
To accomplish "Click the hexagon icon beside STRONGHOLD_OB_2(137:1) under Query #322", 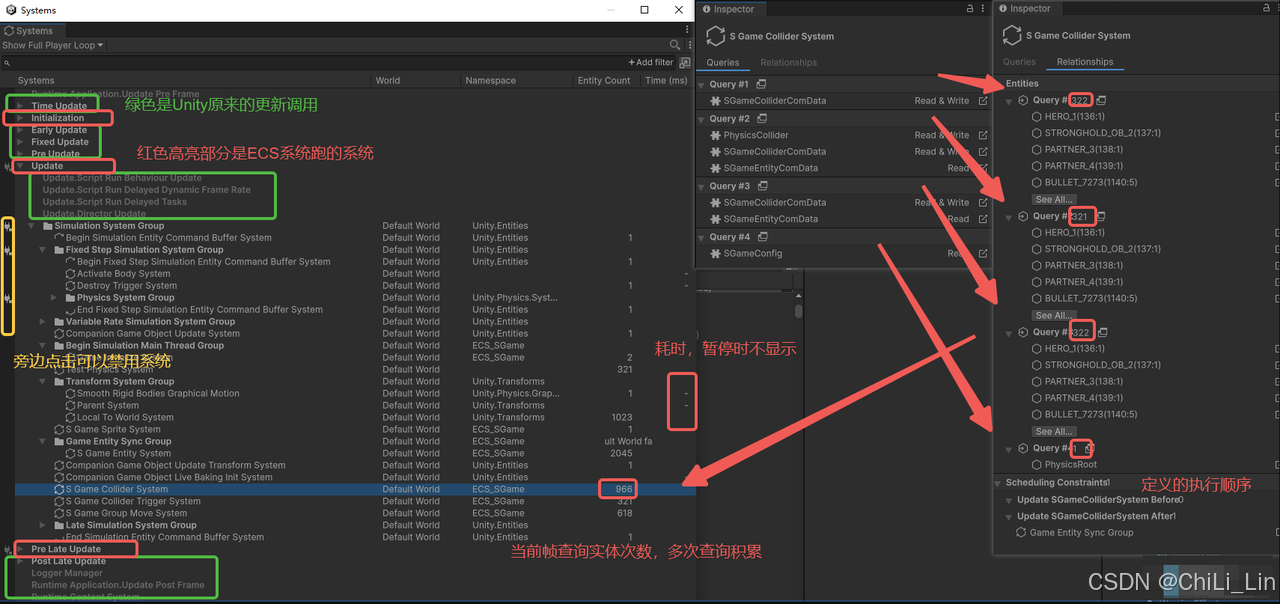I will coord(1037,133).
